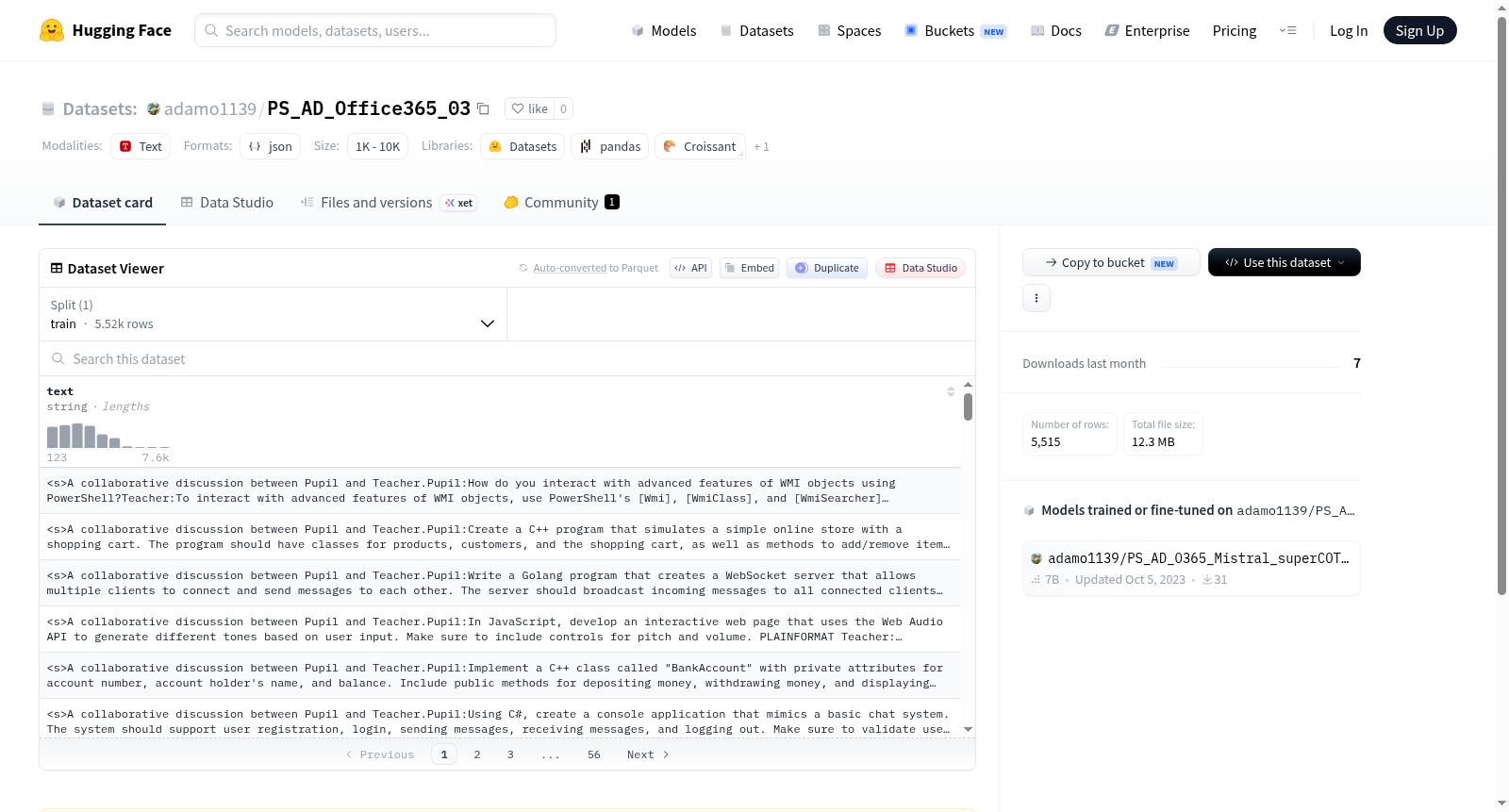
Task: Open the Docs menu item
Action: 1056,30
